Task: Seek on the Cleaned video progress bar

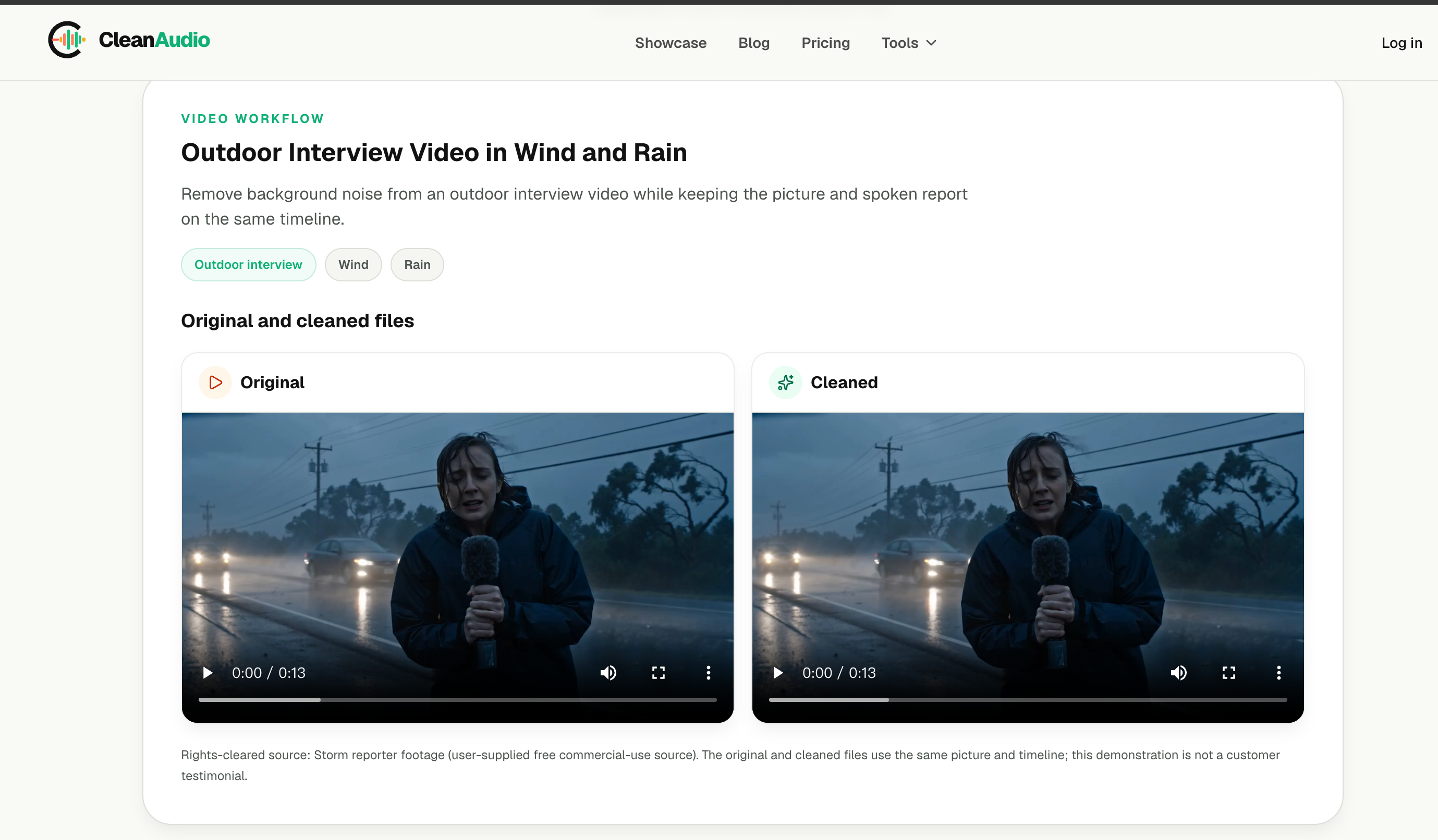Action: pos(1028,700)
